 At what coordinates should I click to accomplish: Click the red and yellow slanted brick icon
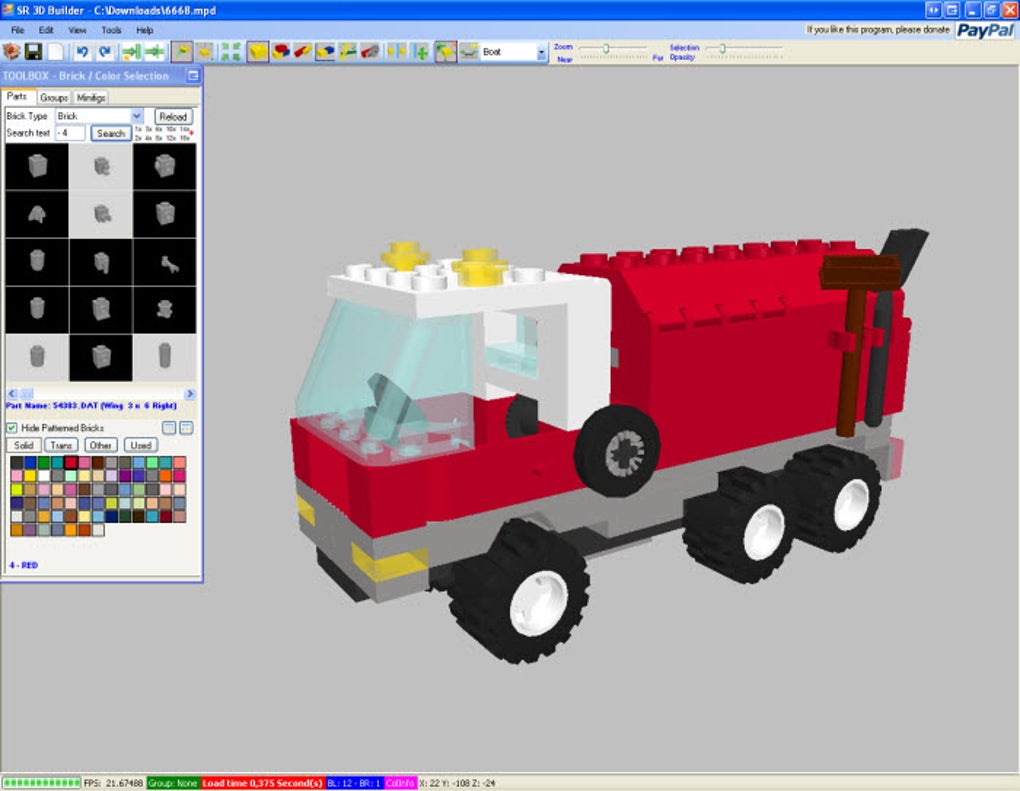[x=302, y=52]
